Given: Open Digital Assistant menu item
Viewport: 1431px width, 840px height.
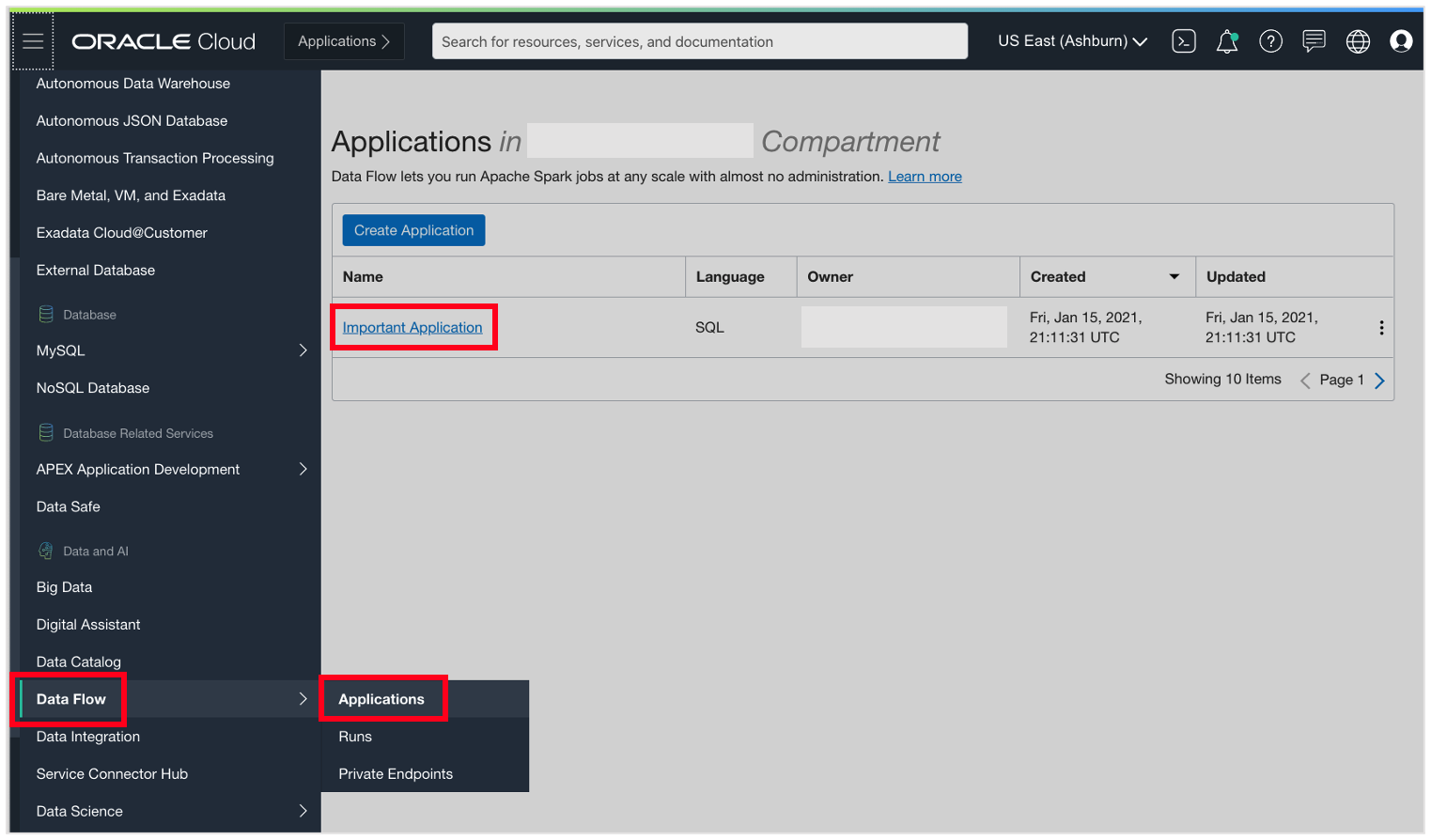Looking at the screenshot, I should coord(88,625).
